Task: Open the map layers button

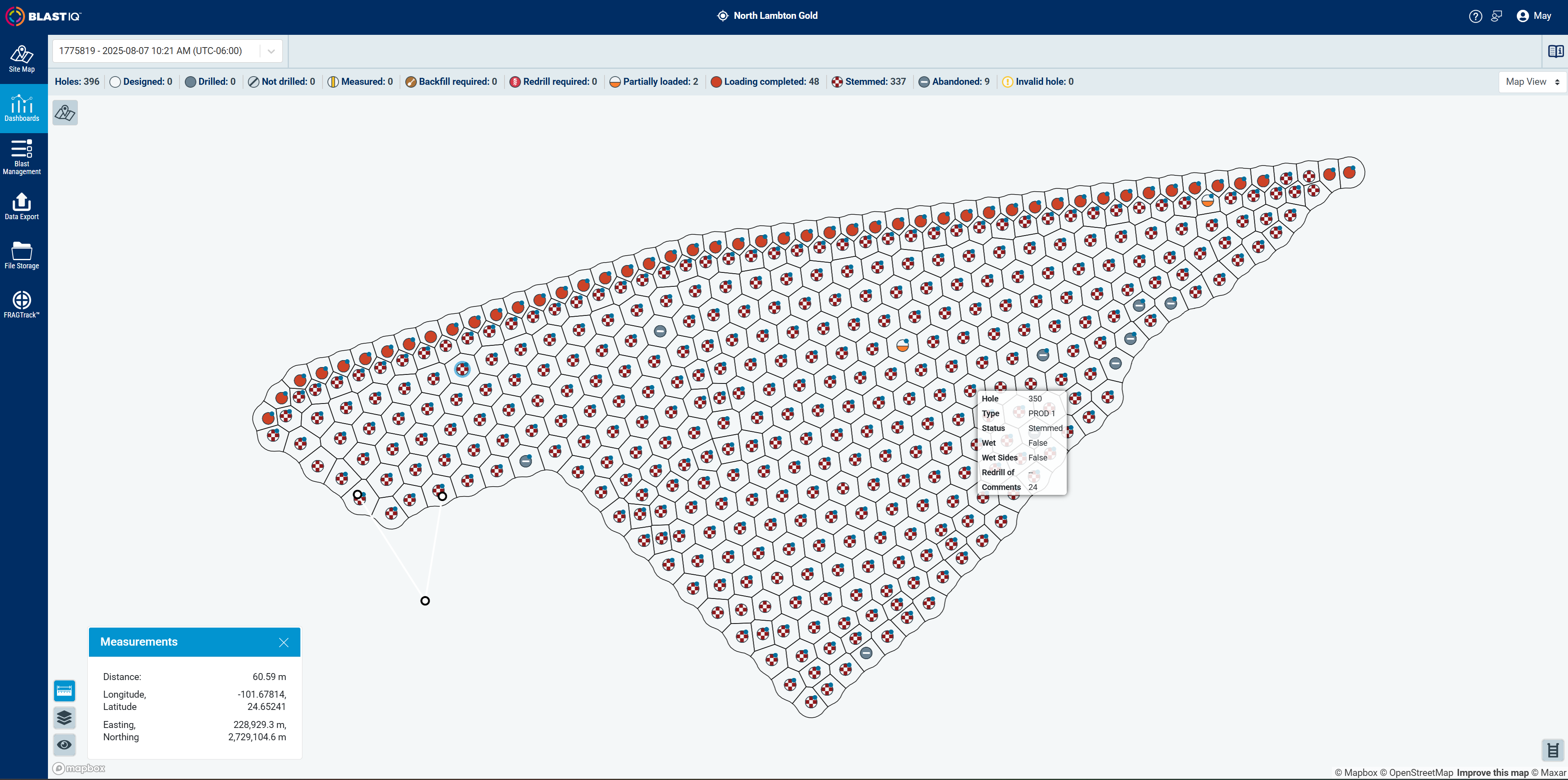Action: tap(64, 718)
